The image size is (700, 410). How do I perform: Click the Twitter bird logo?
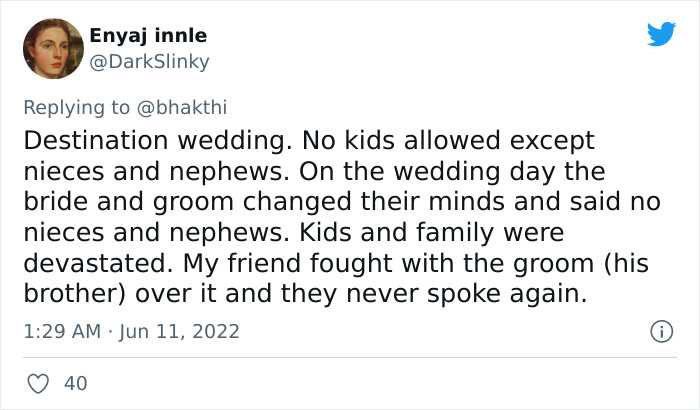pos(661,34)
